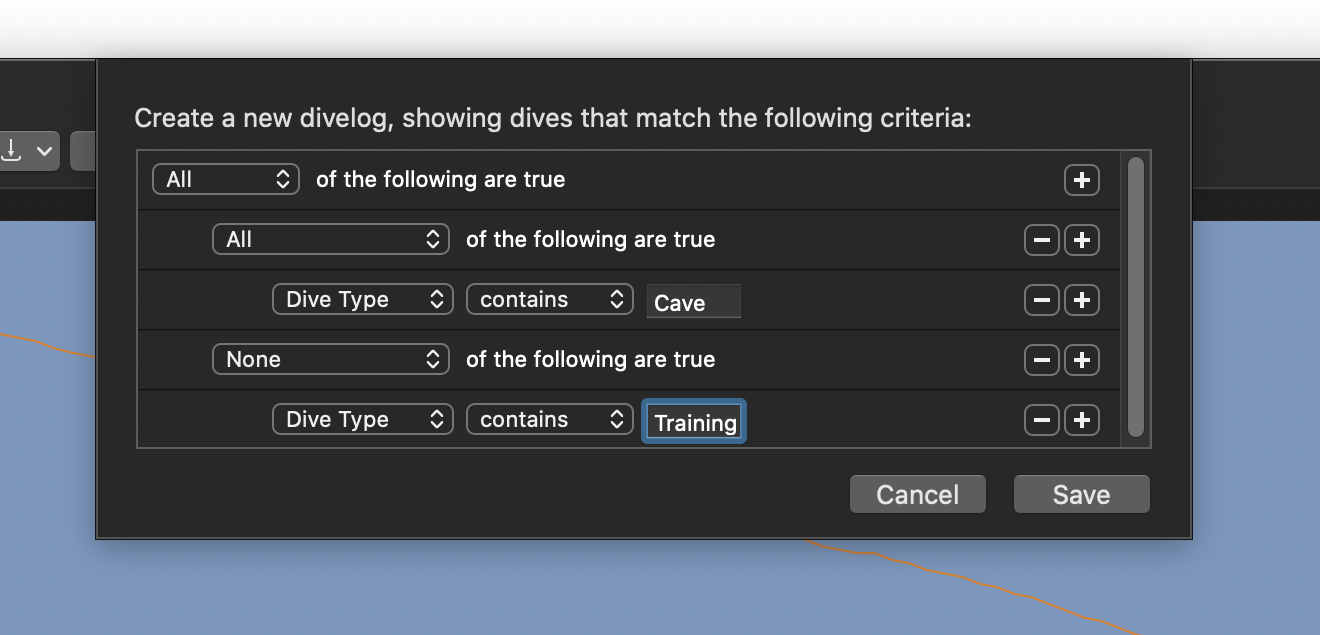Remove the first nested 'All' group
This screenshot has width=1320, height=635.
tap(1041, 240)
